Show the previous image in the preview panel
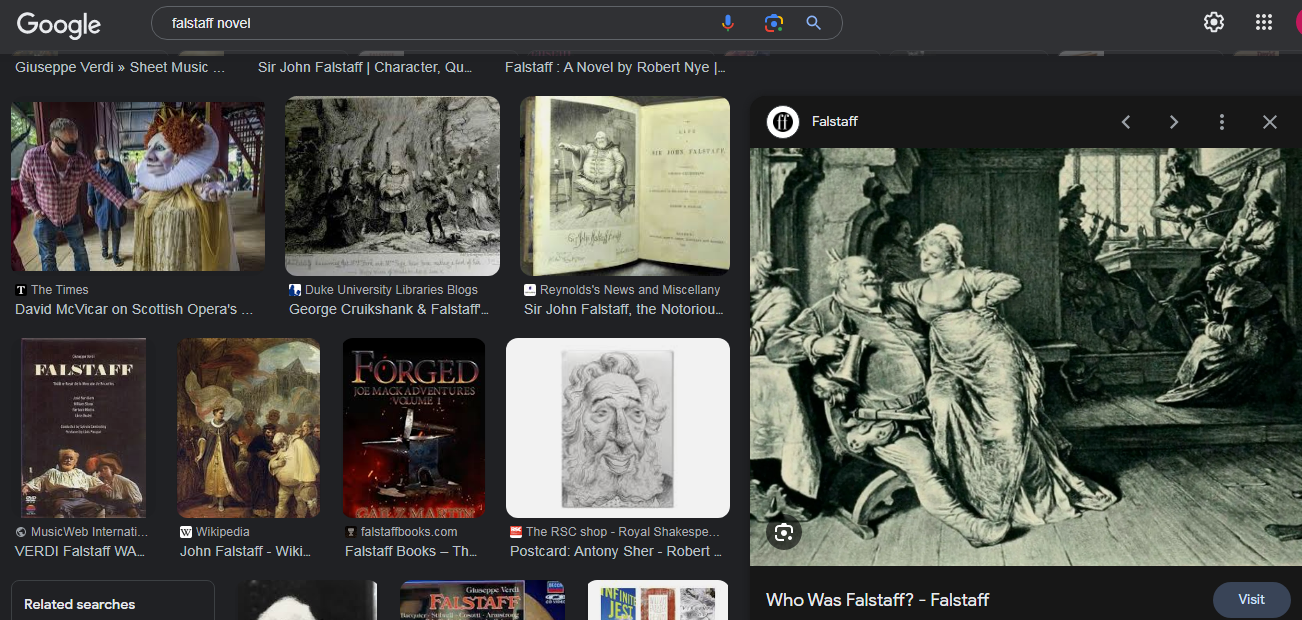The height and width of the screenshot is (620, 1302). pos(1126,122)
